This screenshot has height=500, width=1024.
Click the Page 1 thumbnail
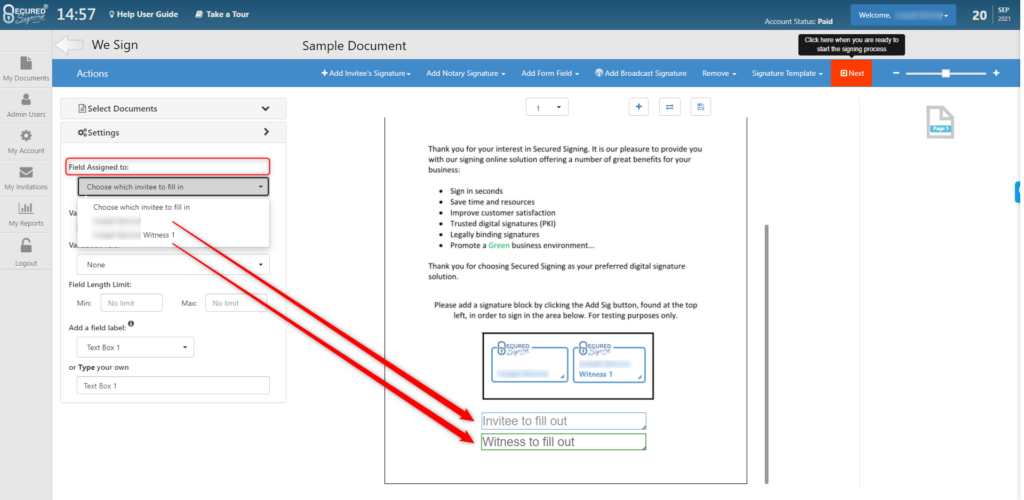[x=940, y=123]
